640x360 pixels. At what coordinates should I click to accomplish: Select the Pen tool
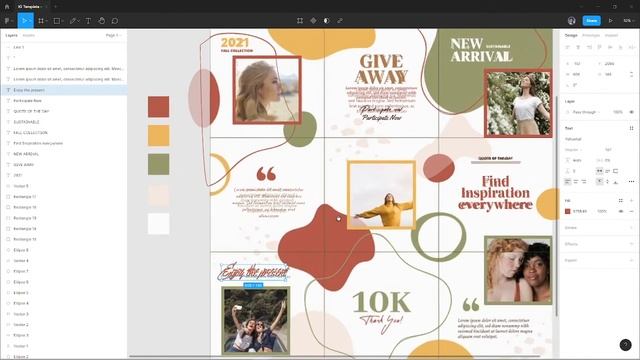point(73,20)
